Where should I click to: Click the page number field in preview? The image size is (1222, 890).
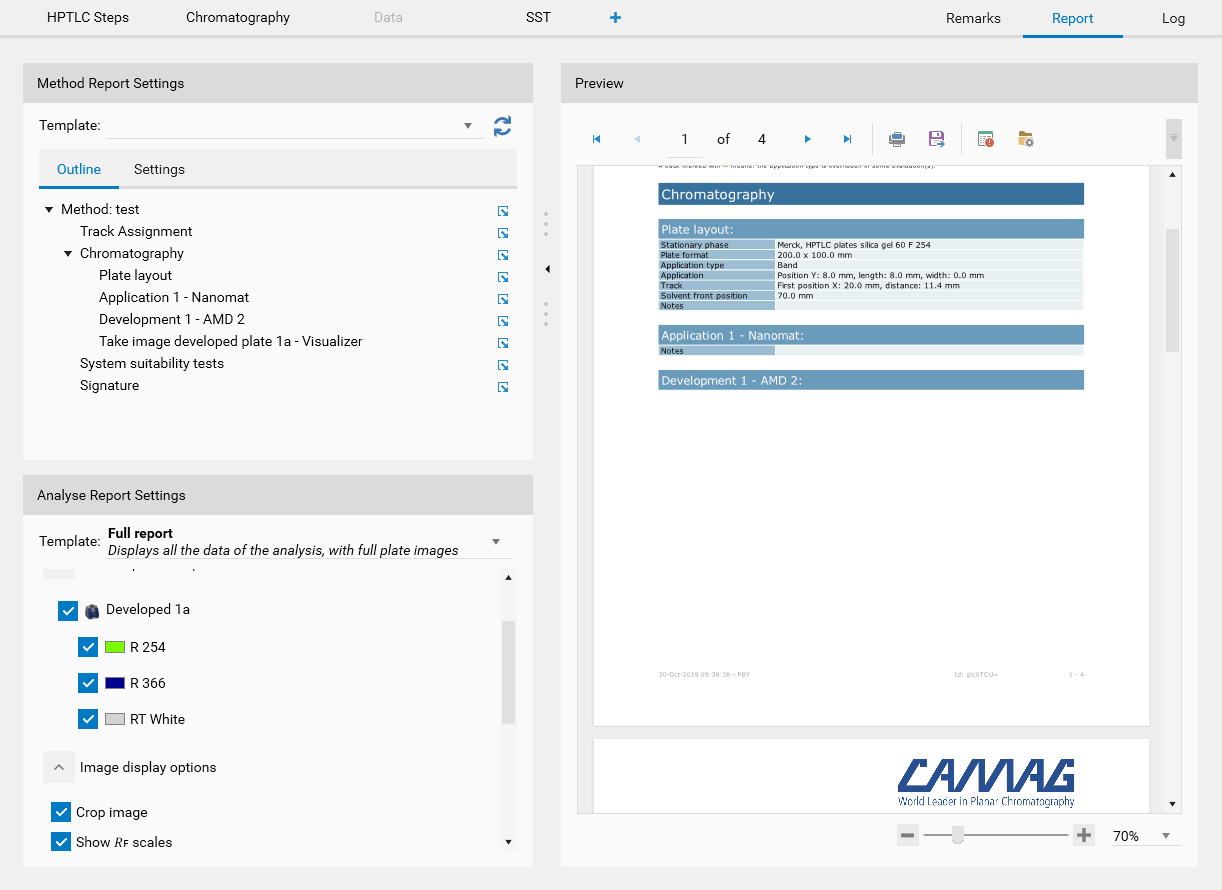tap(685, 139)
